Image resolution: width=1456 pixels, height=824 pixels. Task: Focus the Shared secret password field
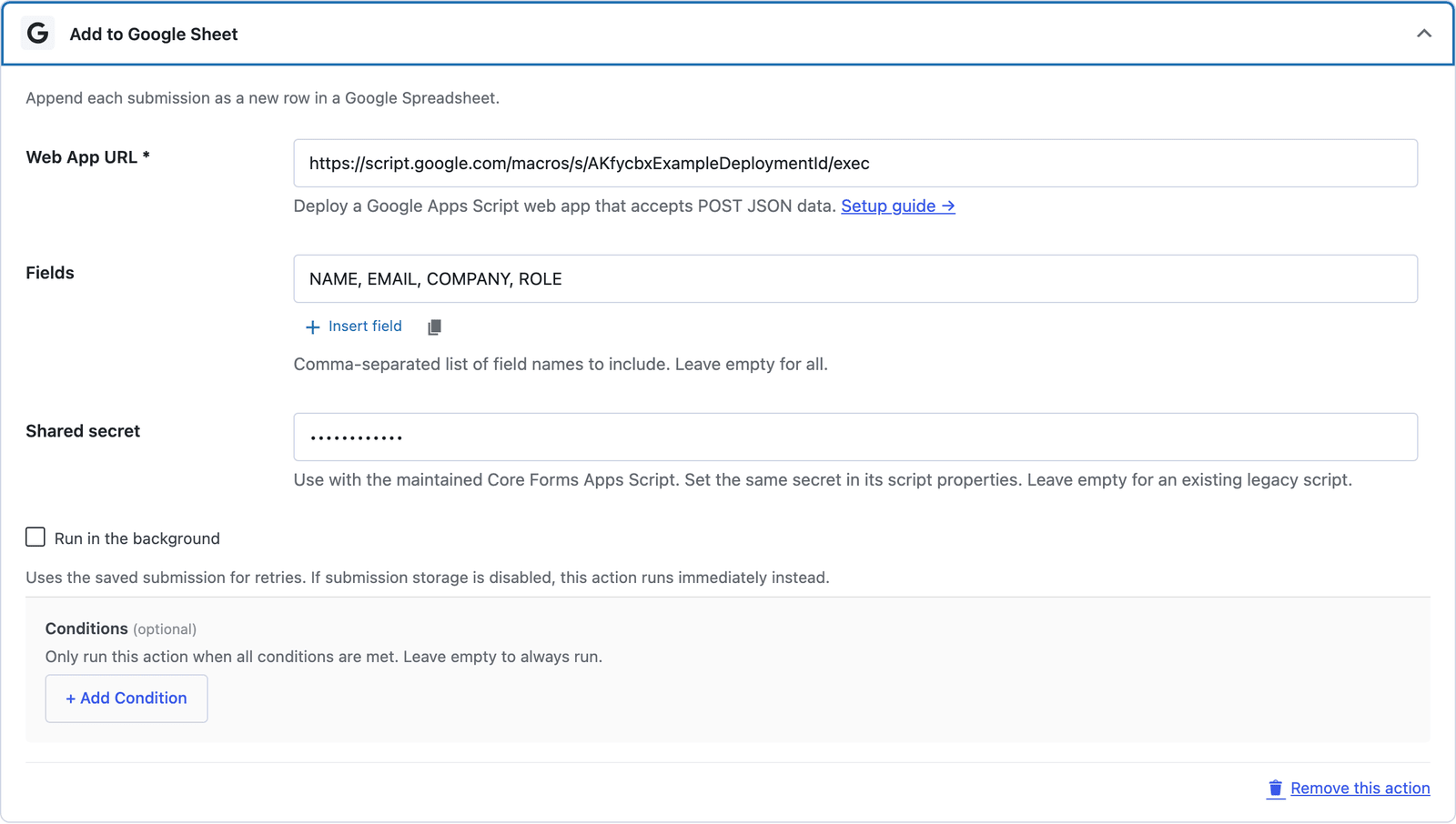click(x=855, y=437)
